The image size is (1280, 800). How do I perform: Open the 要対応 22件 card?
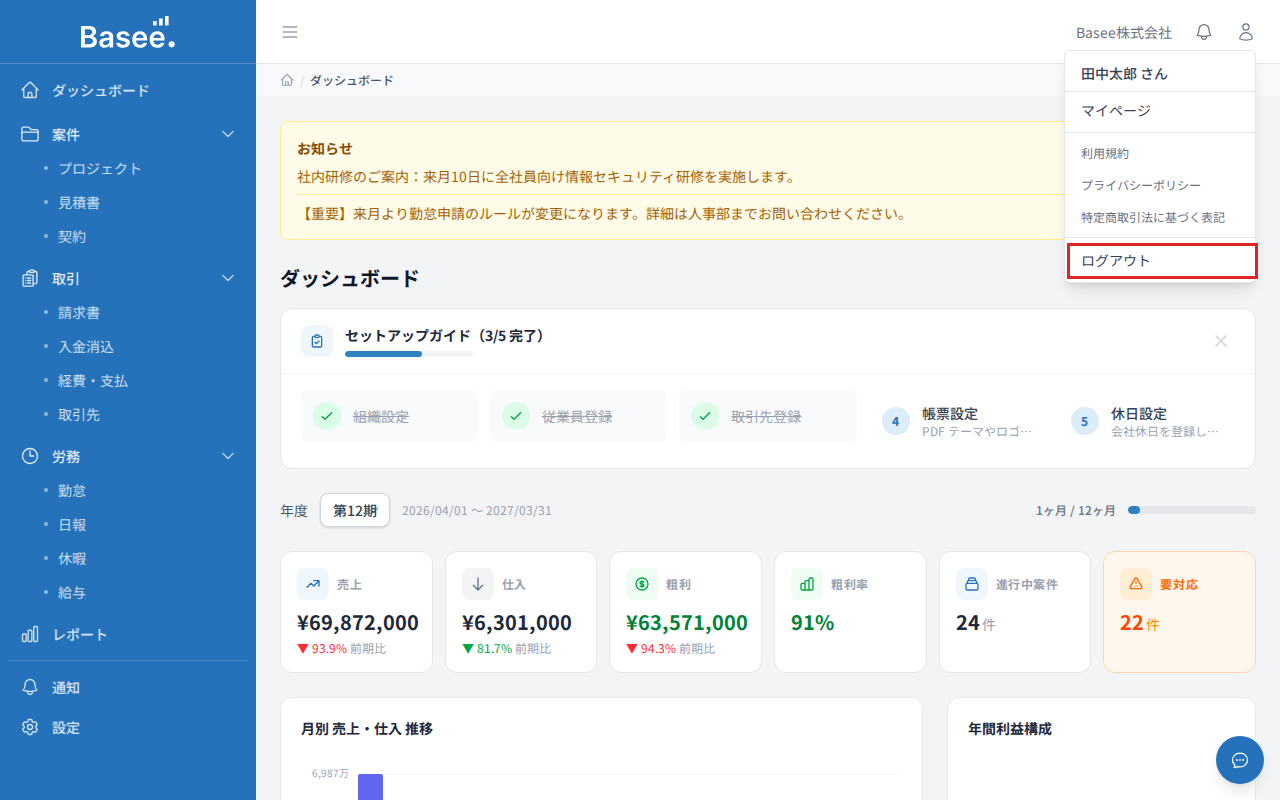pos(1179,612)
